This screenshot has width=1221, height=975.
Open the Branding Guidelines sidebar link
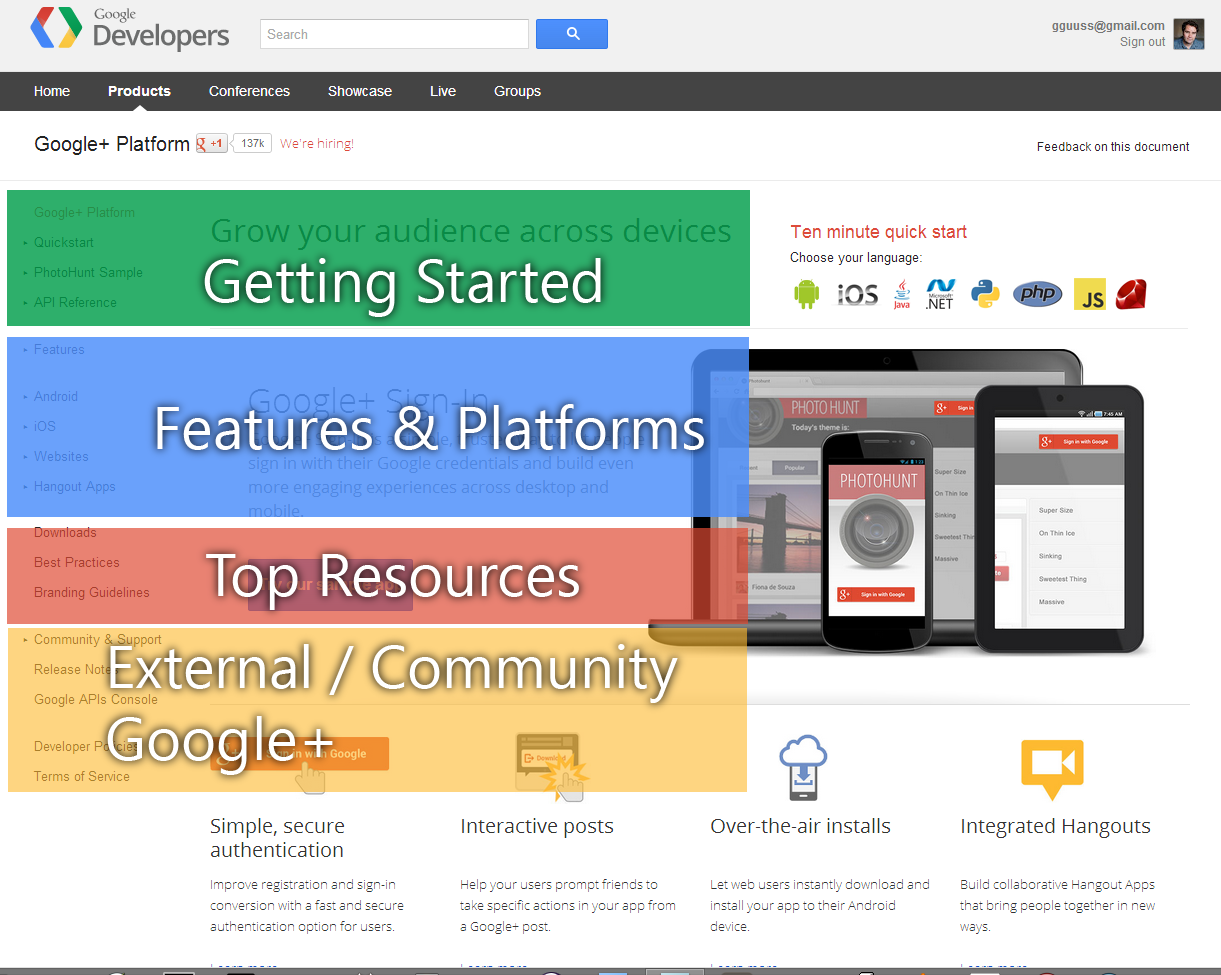91,593
